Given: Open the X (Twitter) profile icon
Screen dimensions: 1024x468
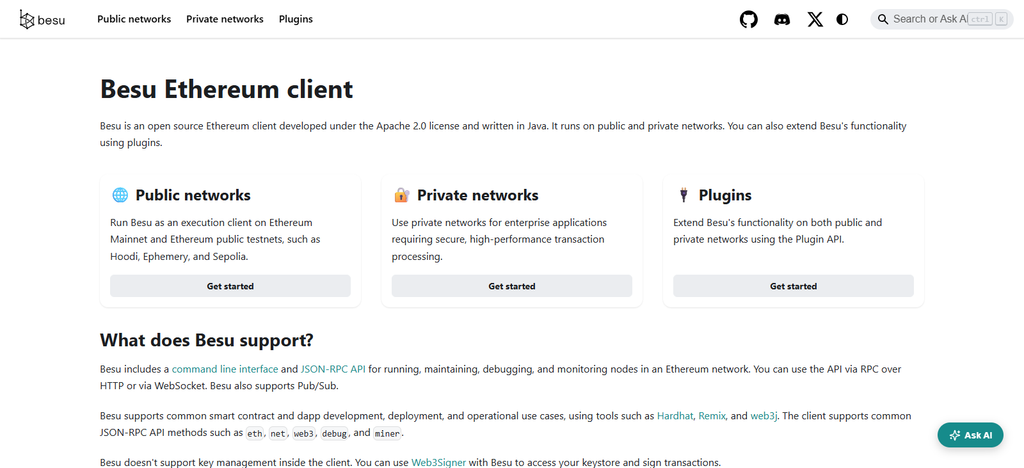Looking at the screenshot, I should (815, 20).
